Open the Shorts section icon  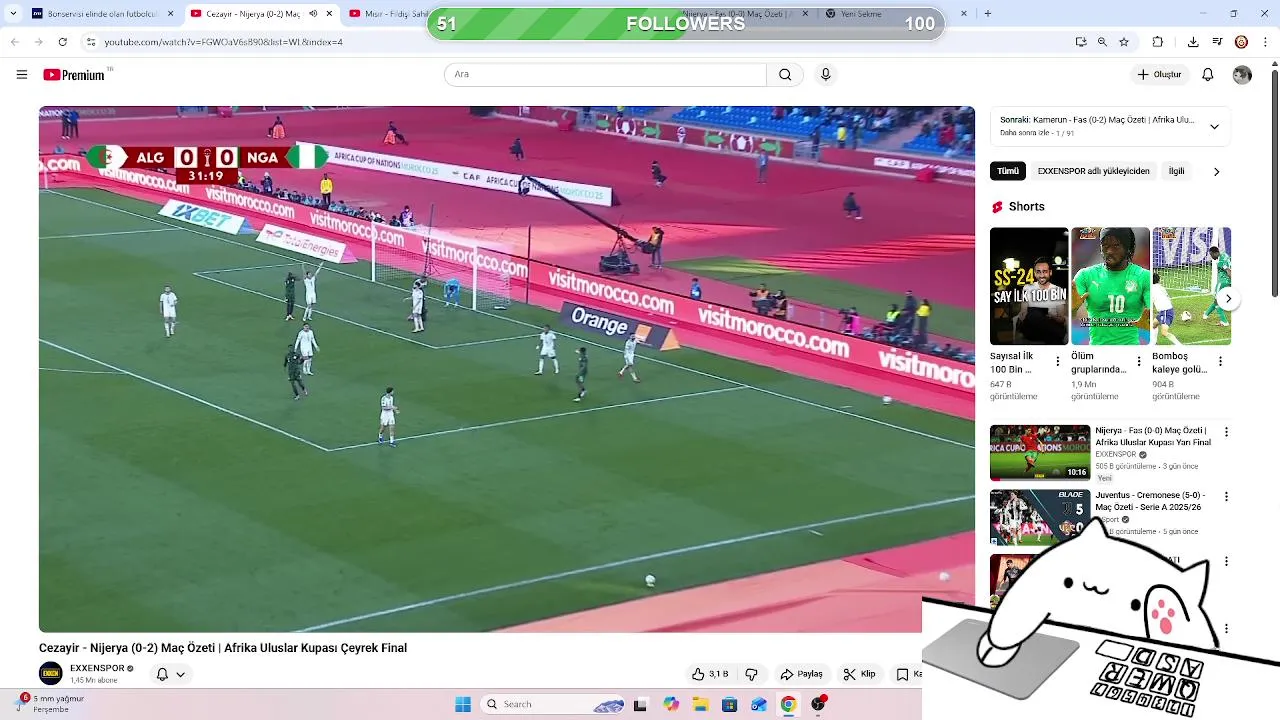point(997,207)
